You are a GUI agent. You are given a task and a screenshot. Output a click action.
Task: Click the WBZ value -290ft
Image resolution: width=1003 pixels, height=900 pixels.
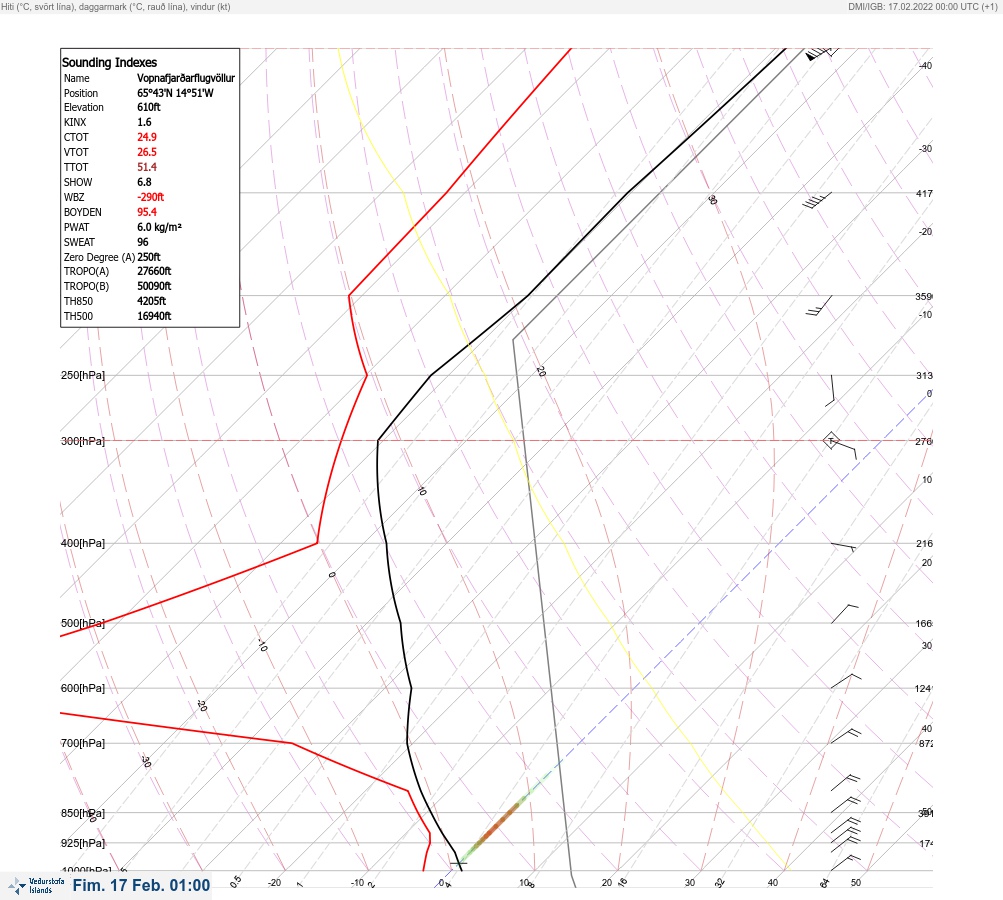pyautogui.click(x=150, y=197)
